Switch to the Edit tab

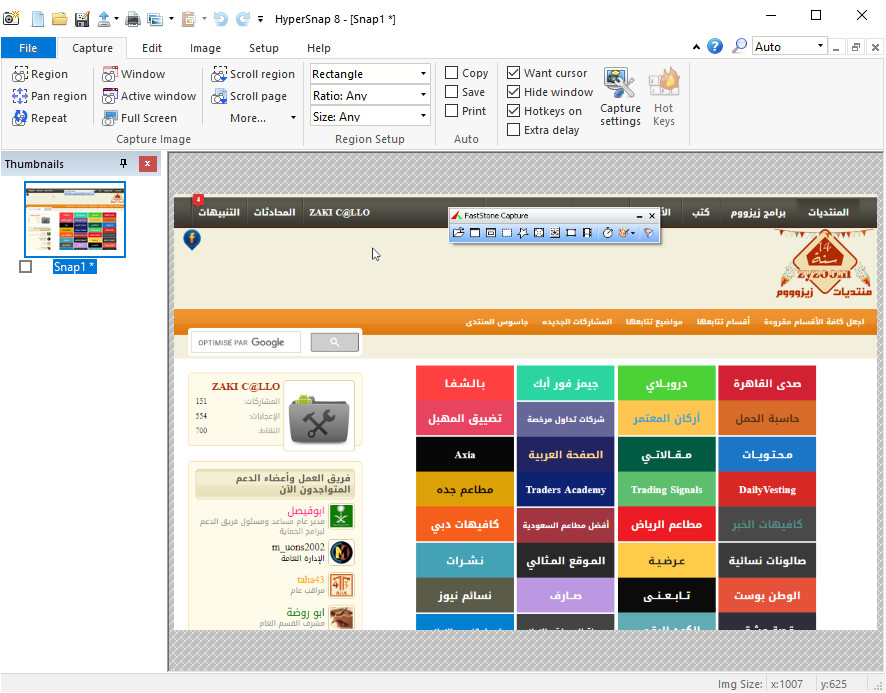pos(151,48)
